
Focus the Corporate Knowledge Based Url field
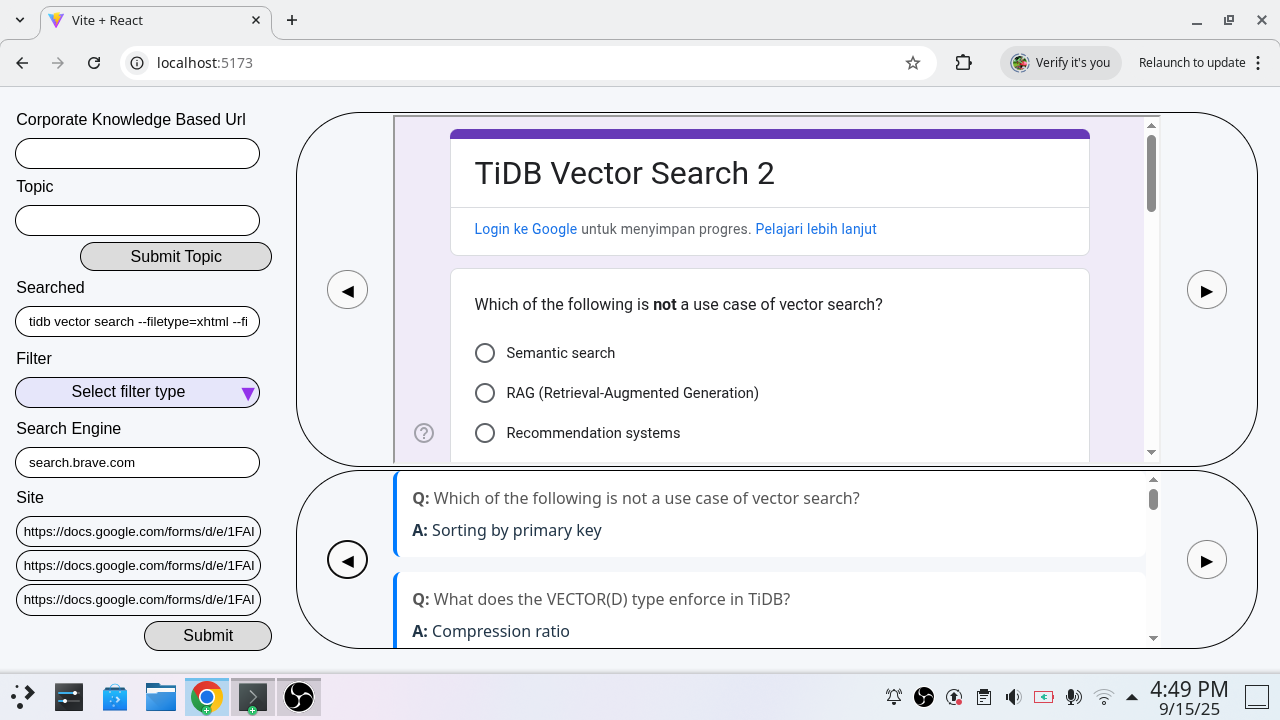click(138, 153)
